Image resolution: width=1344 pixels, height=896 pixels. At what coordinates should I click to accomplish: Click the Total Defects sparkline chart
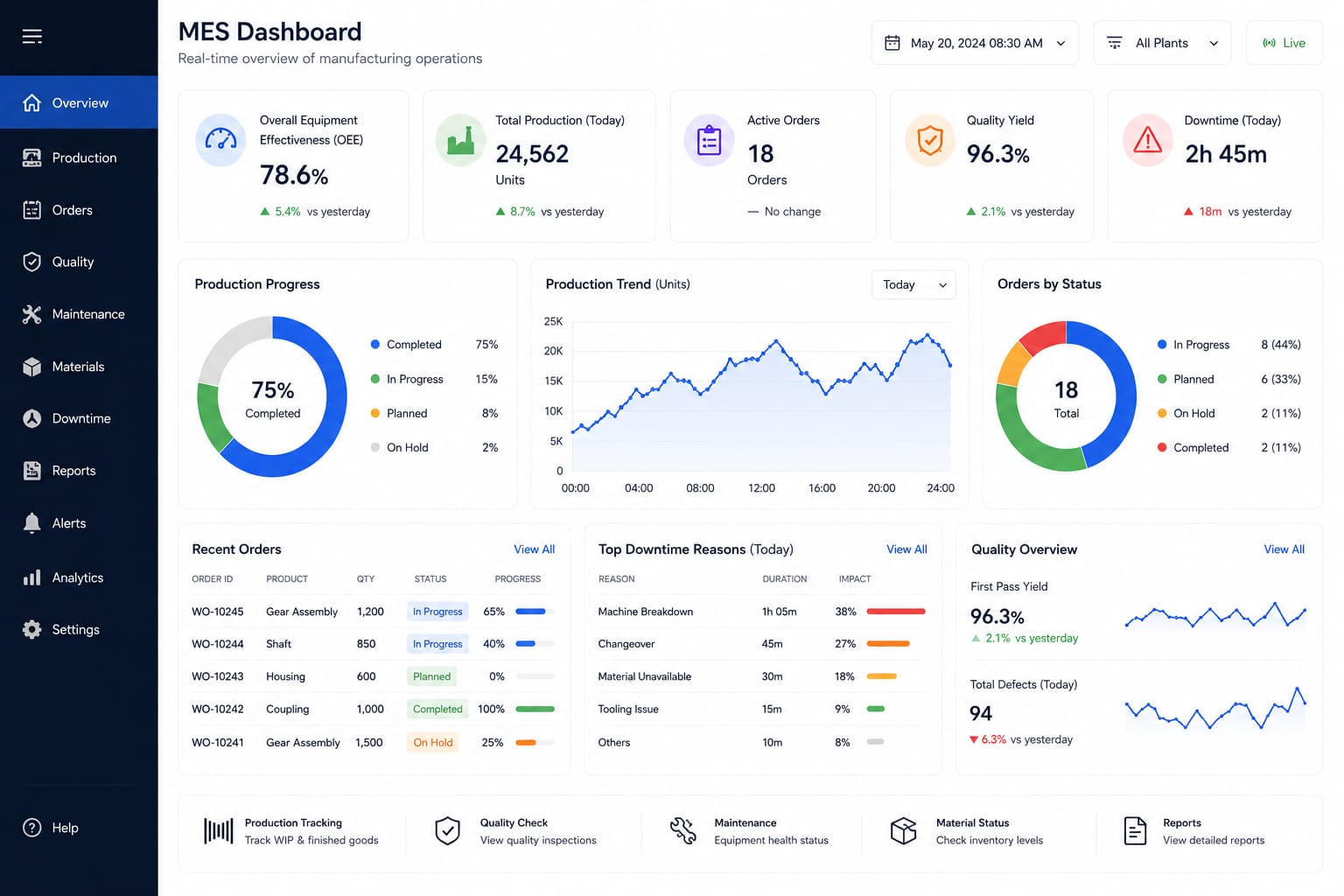pyautogui.click(x=1215, y=708)
